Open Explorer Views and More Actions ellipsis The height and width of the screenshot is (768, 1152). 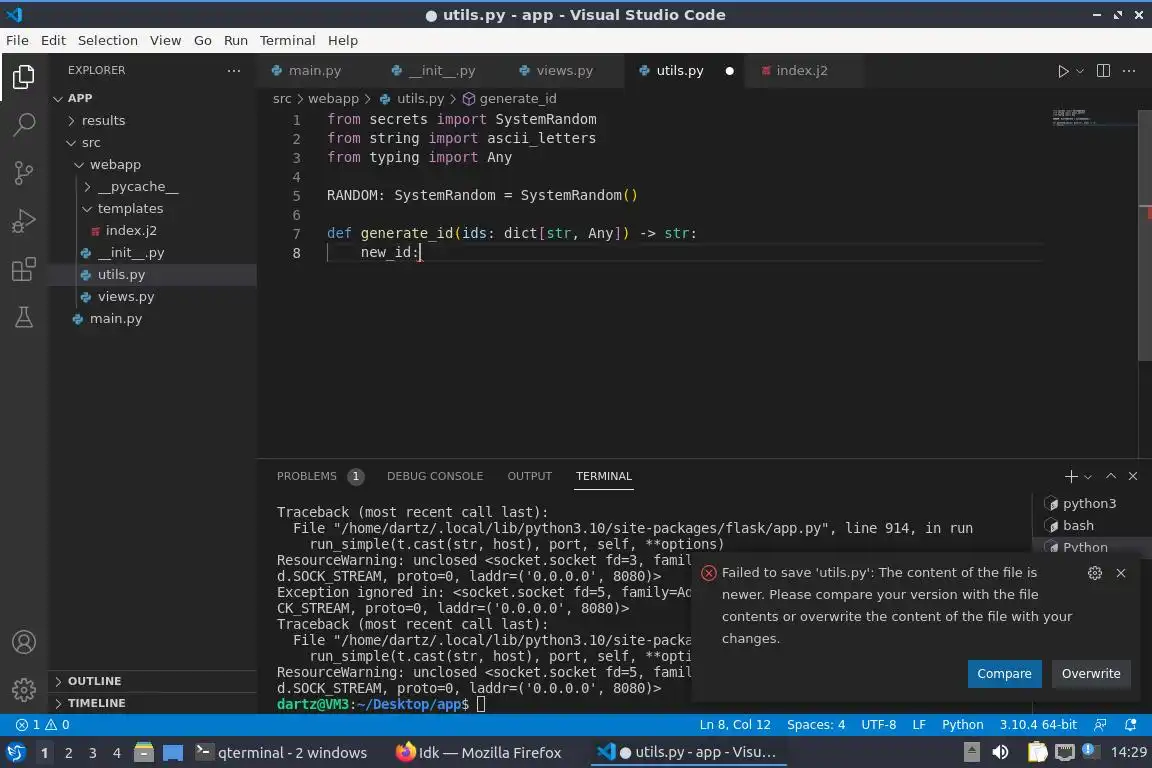coord(234,71)
